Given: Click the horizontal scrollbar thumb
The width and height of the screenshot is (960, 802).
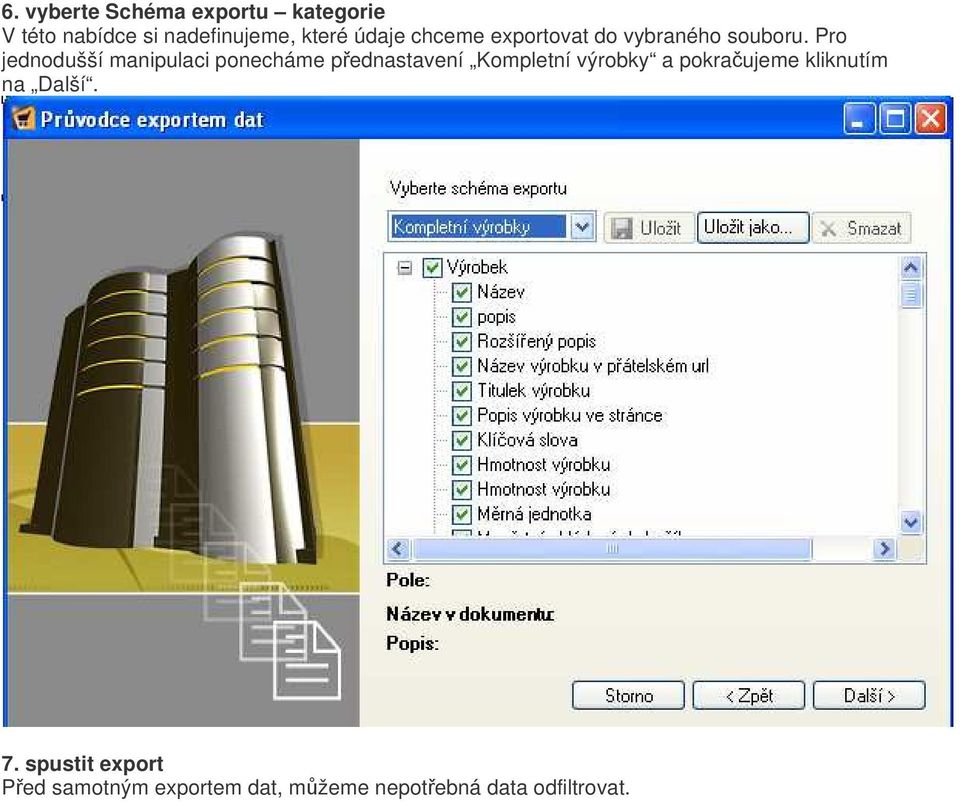Looking at the screenshot, I should tap(612, 549).
